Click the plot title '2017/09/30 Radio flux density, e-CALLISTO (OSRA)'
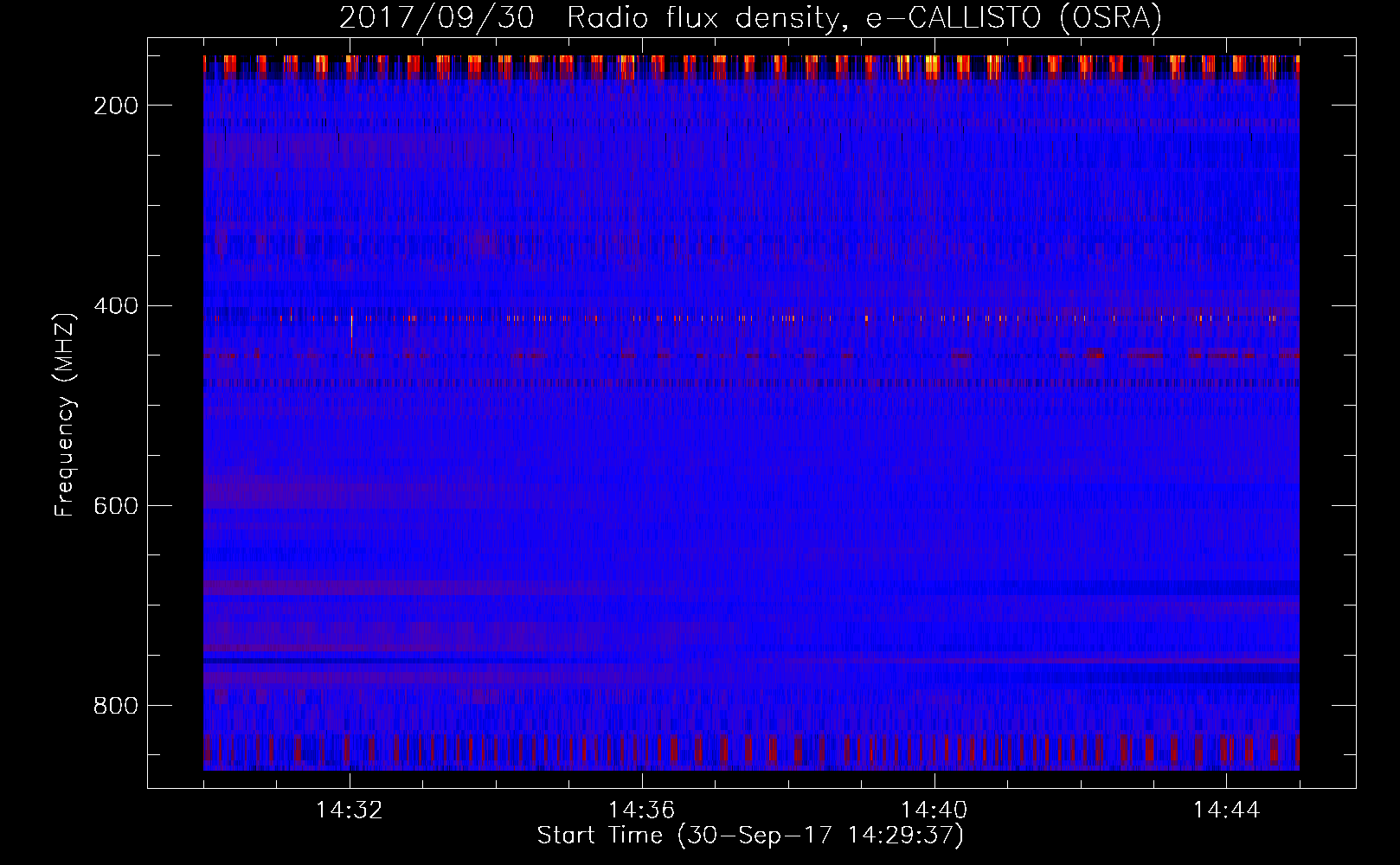Screen dimensions: 1400x865 point(750,18)
